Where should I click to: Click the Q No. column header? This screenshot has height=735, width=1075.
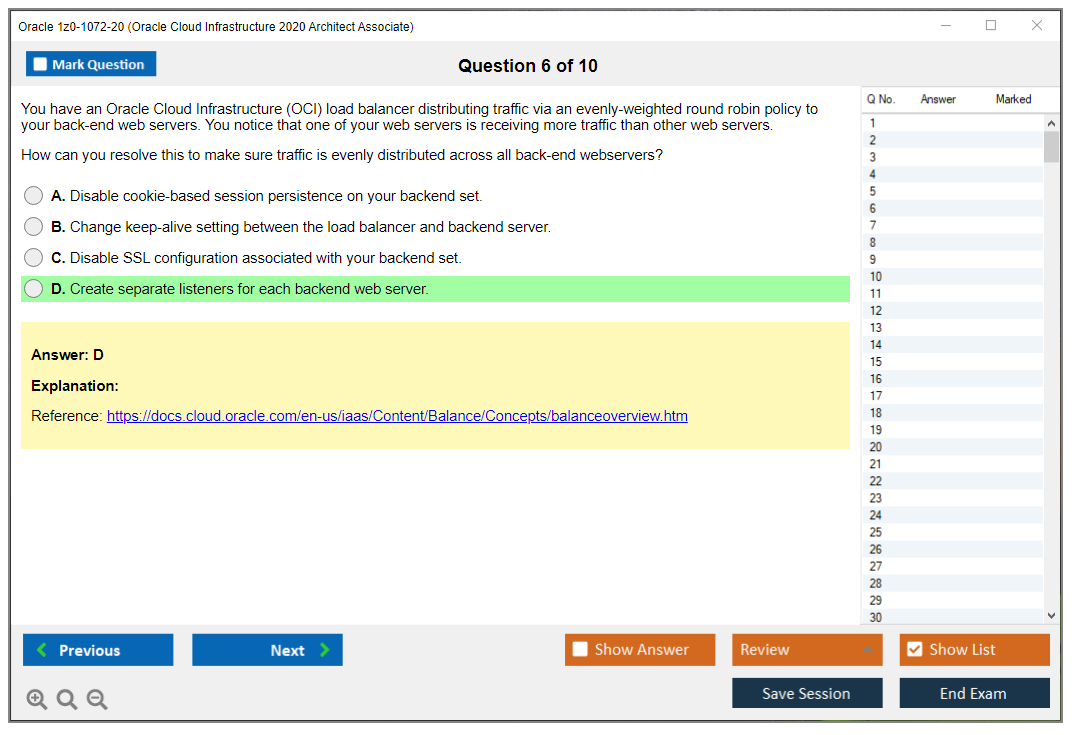tap(881, 99)
